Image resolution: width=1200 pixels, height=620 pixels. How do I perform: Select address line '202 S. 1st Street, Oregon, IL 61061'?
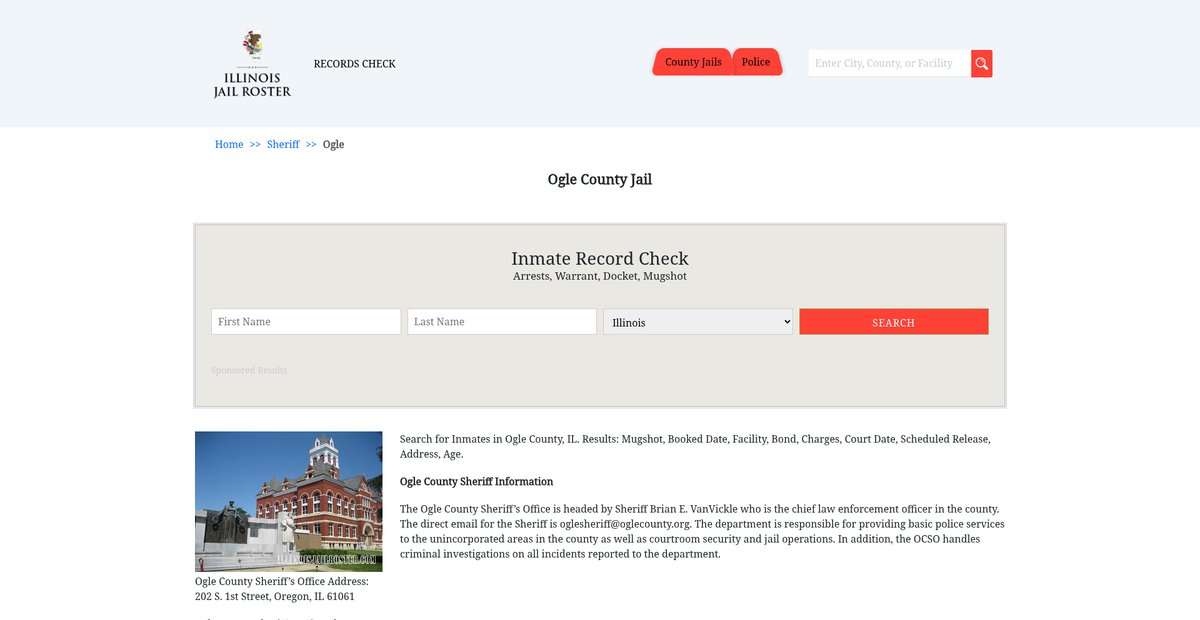275,596
